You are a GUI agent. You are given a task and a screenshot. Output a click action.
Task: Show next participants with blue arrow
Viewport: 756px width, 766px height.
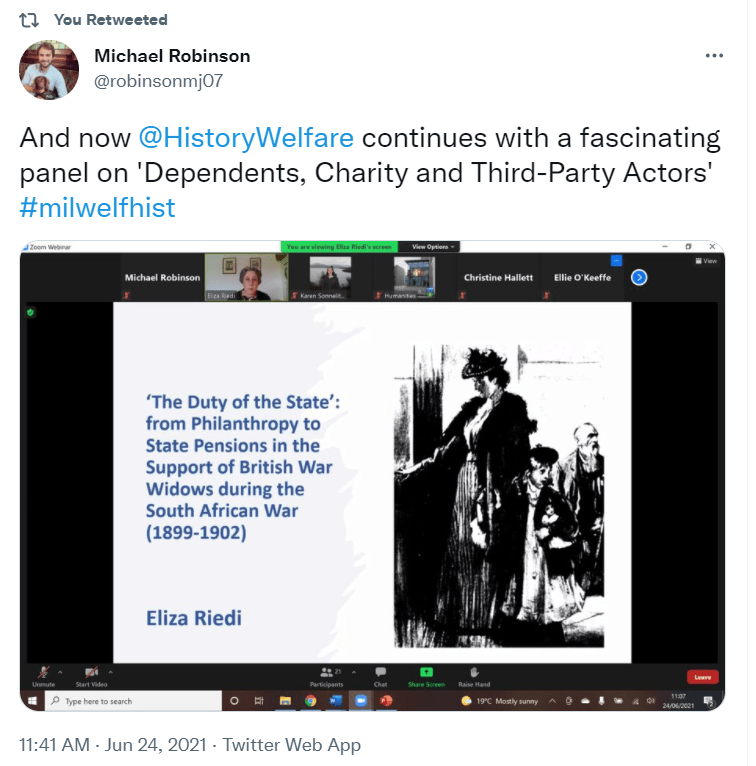pos(639,277)
